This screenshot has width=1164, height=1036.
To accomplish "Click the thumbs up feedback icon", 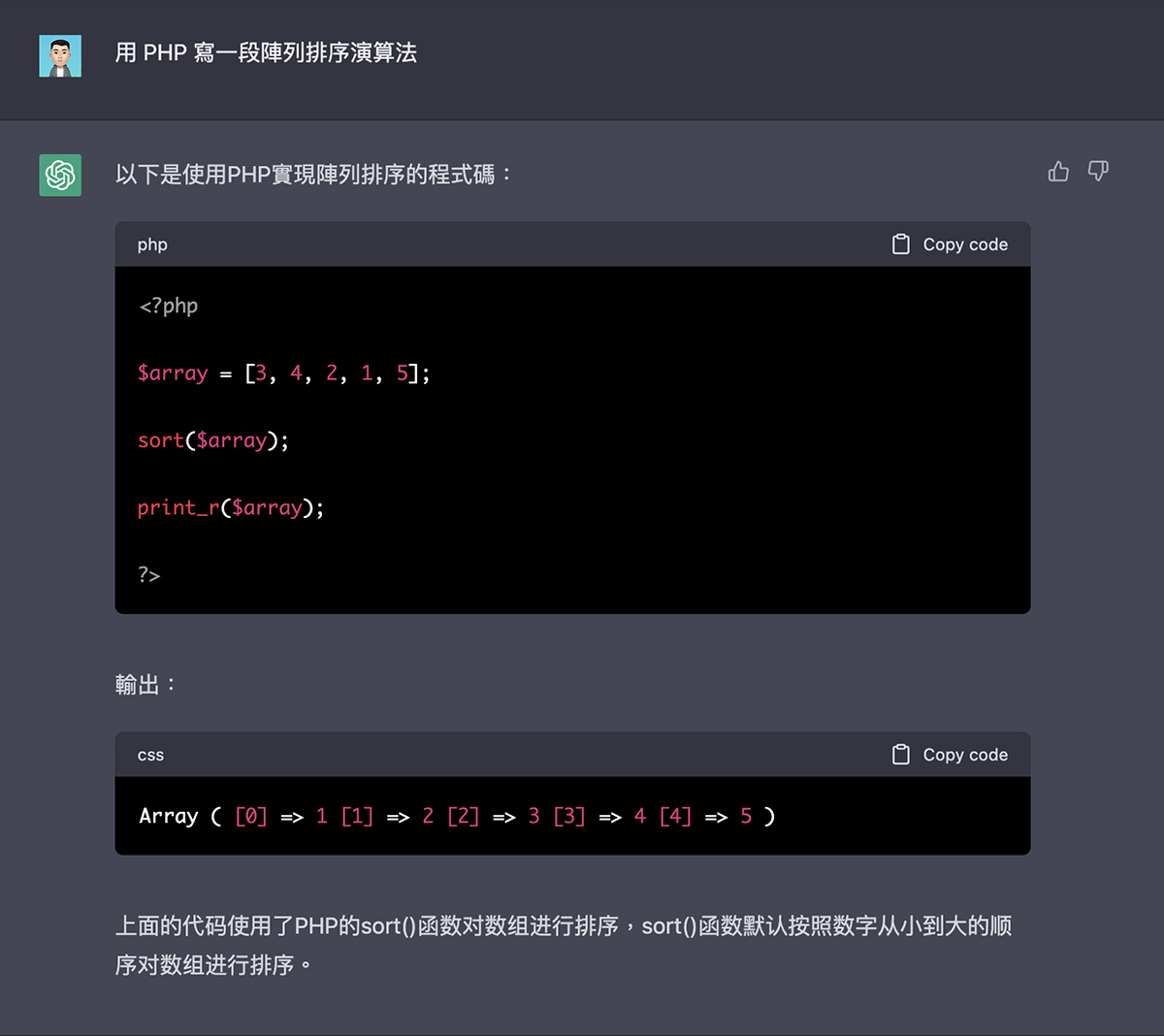I will pyautogui.click(x=1058, y=172).
